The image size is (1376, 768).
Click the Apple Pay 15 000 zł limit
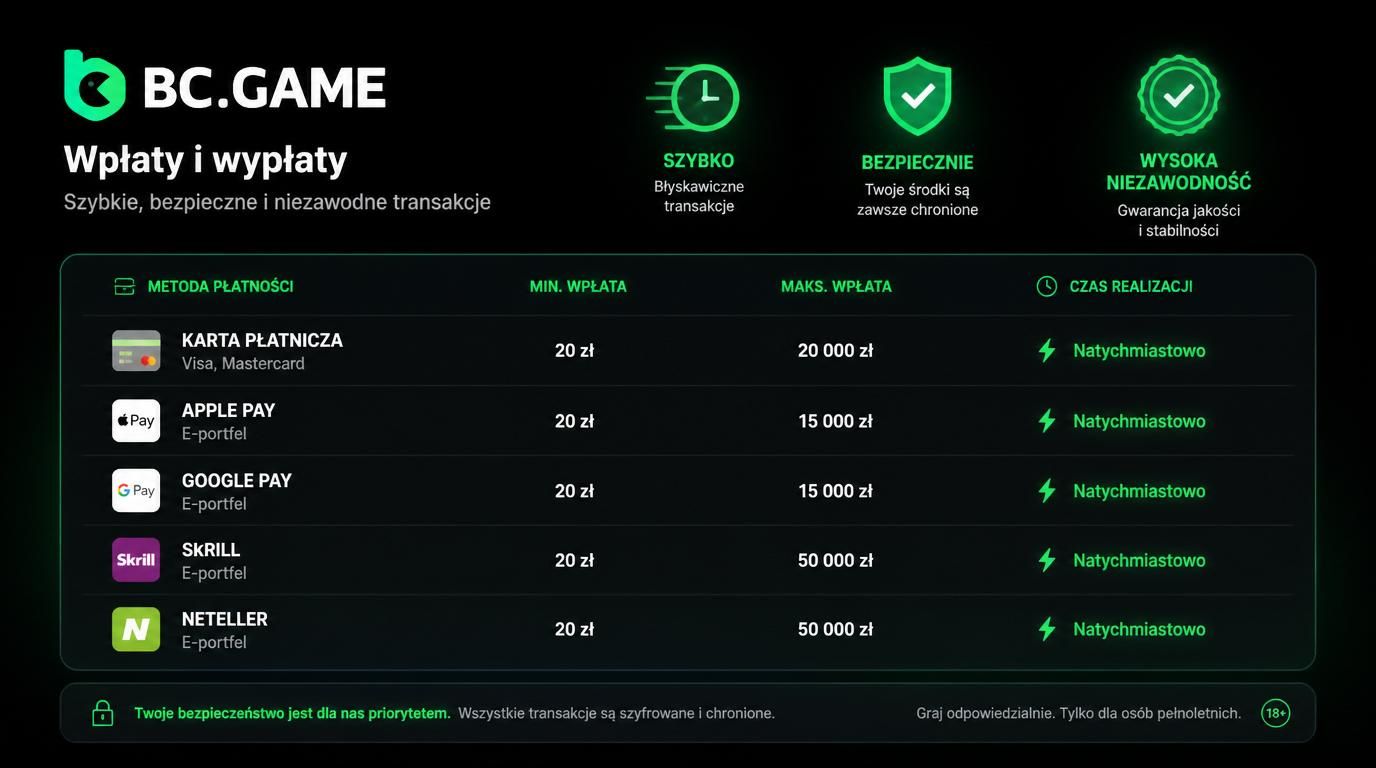835,421
